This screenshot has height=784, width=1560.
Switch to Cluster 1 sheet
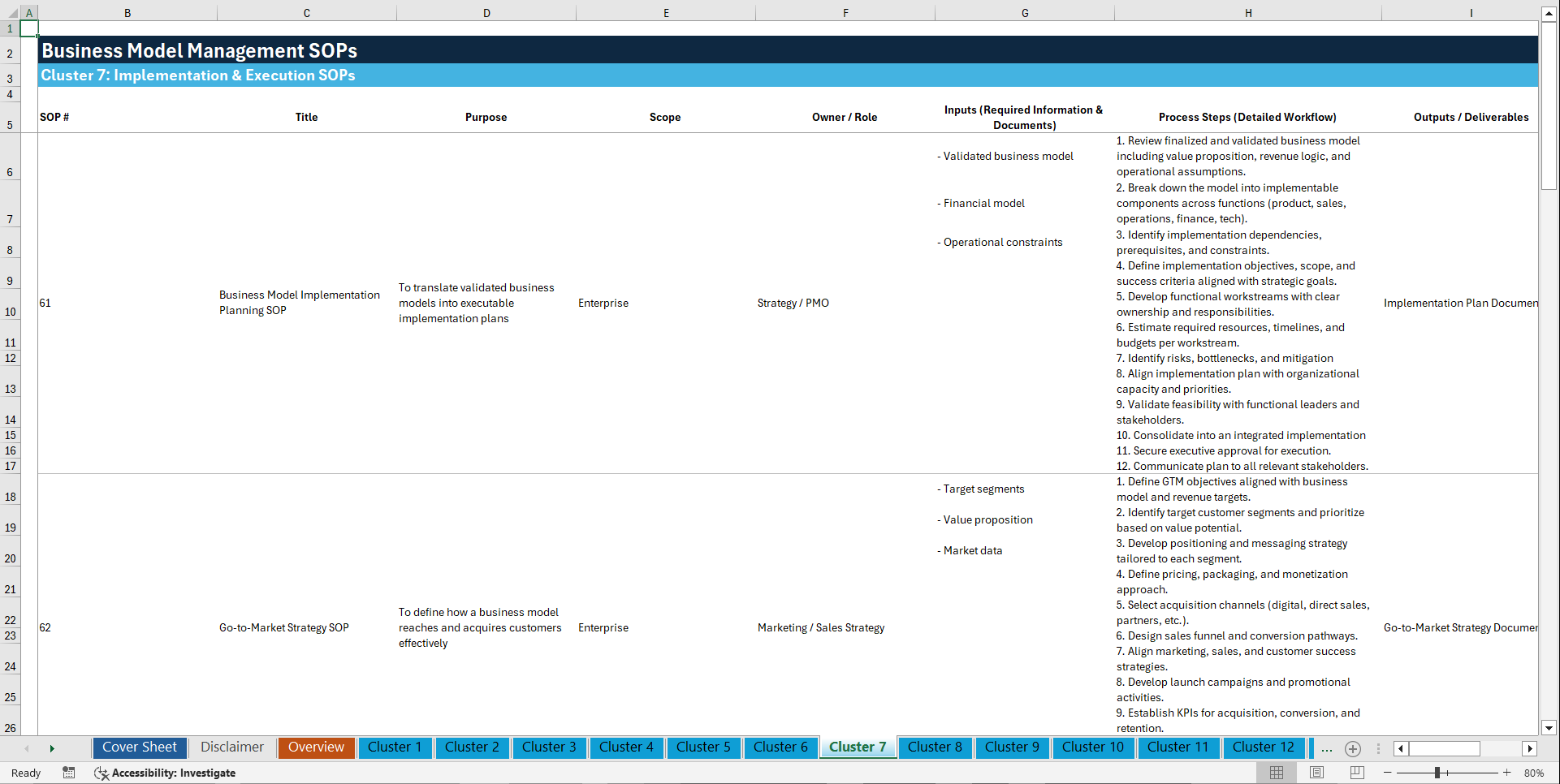click(x=395, y=747)
